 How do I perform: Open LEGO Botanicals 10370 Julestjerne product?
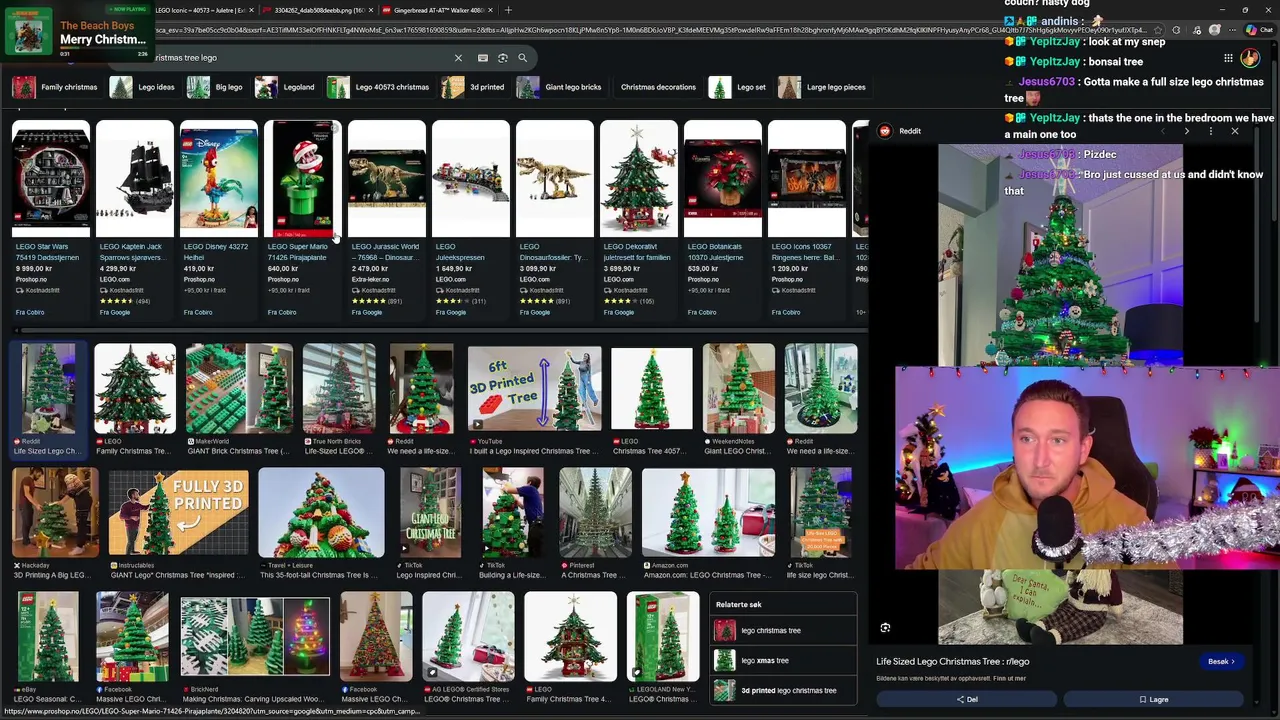(x=722, y=219)
